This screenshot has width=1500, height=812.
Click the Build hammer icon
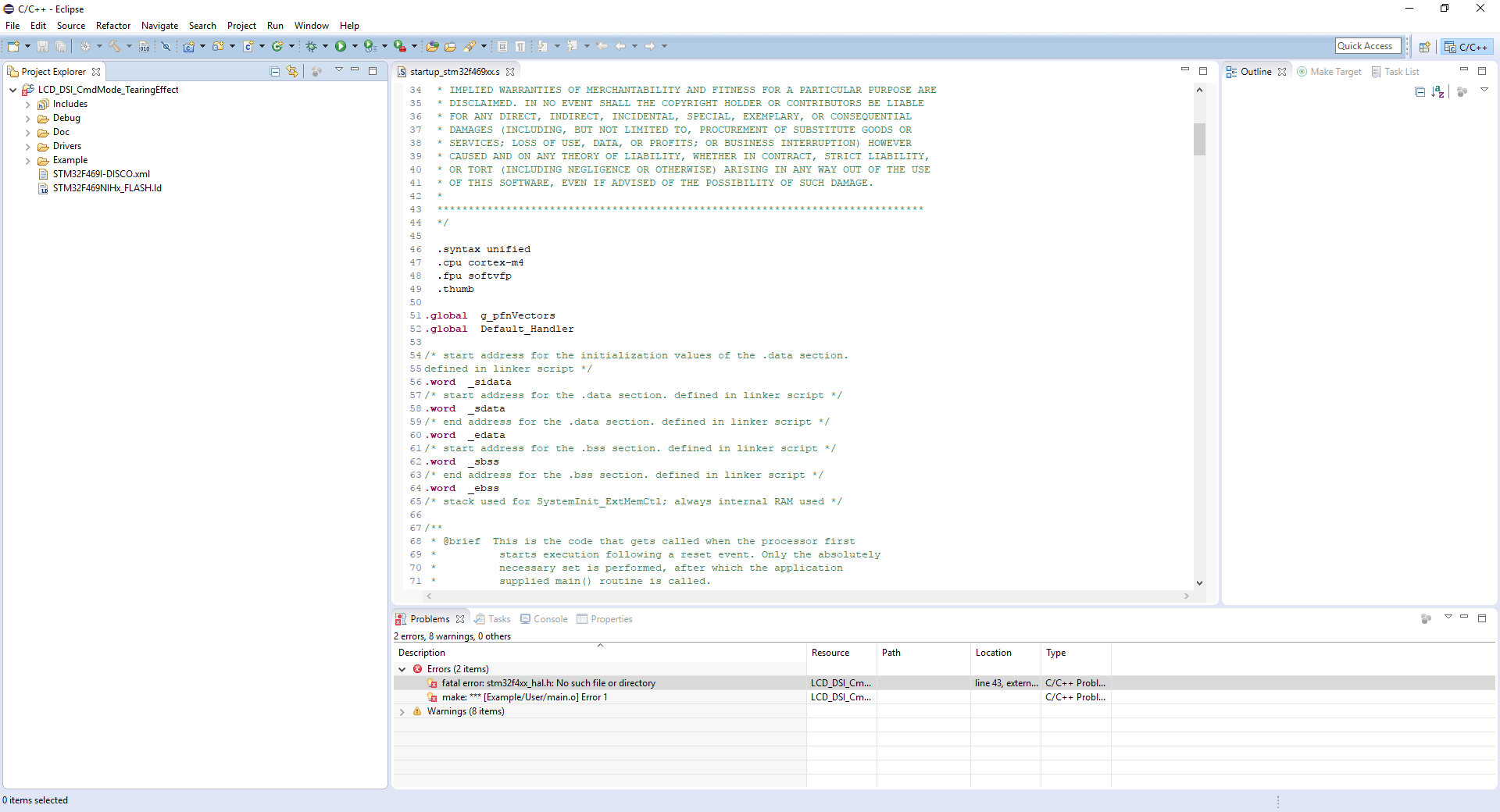click(114, 47)
